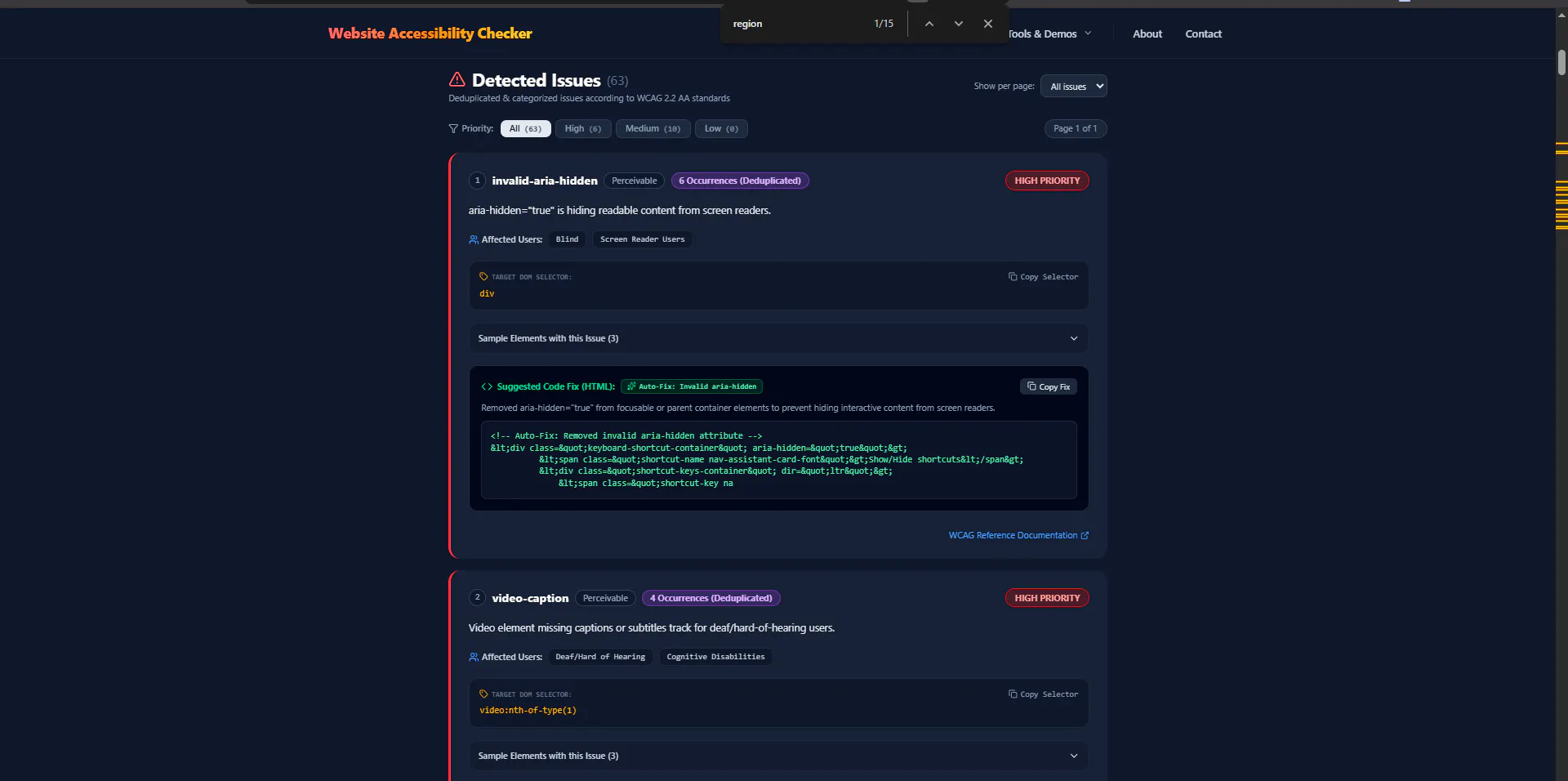1568x781 pixels.
Task: Click the issue number 1 circle badge
Action: 478,181
